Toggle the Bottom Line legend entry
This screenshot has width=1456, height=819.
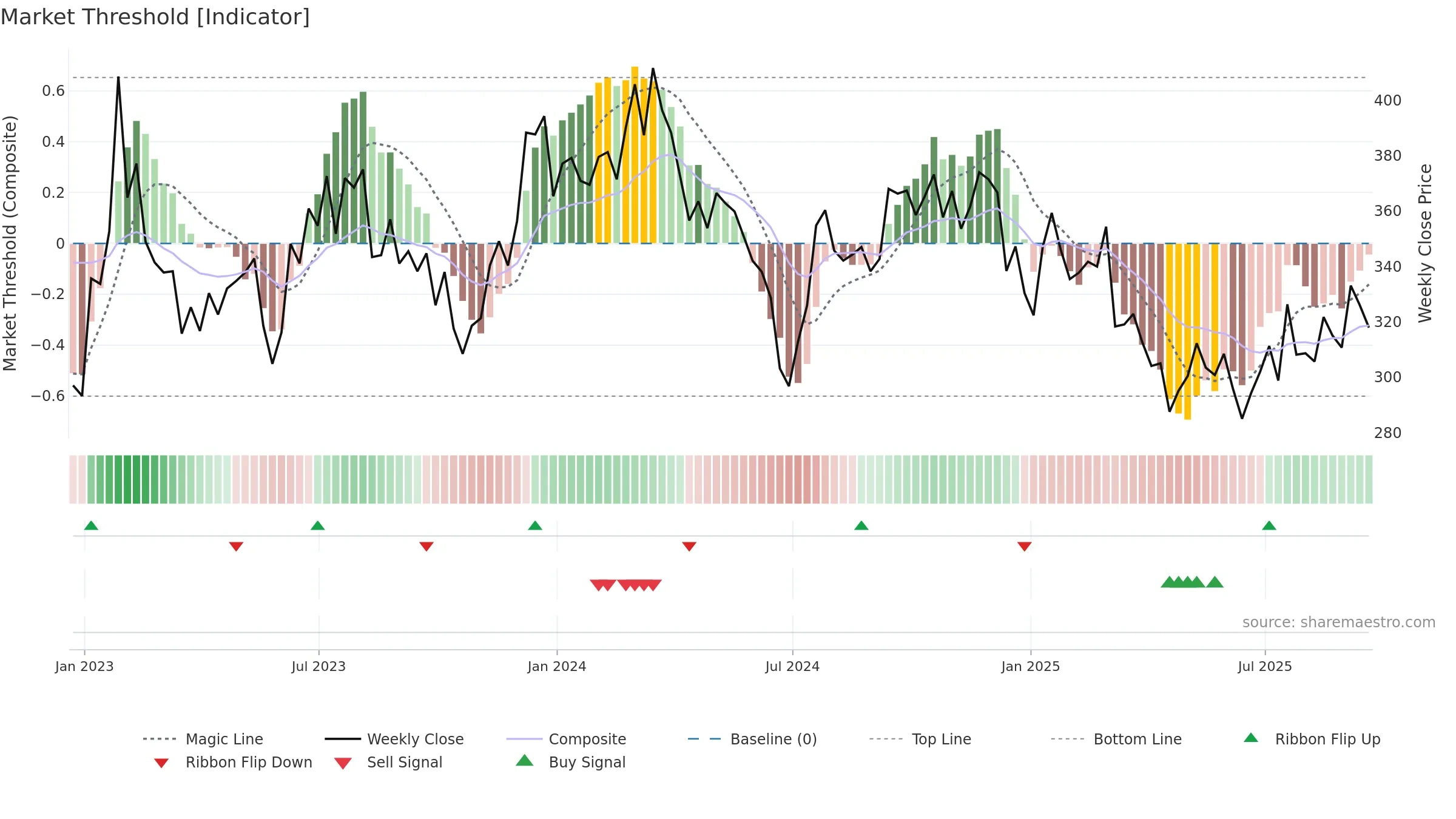1116,739
